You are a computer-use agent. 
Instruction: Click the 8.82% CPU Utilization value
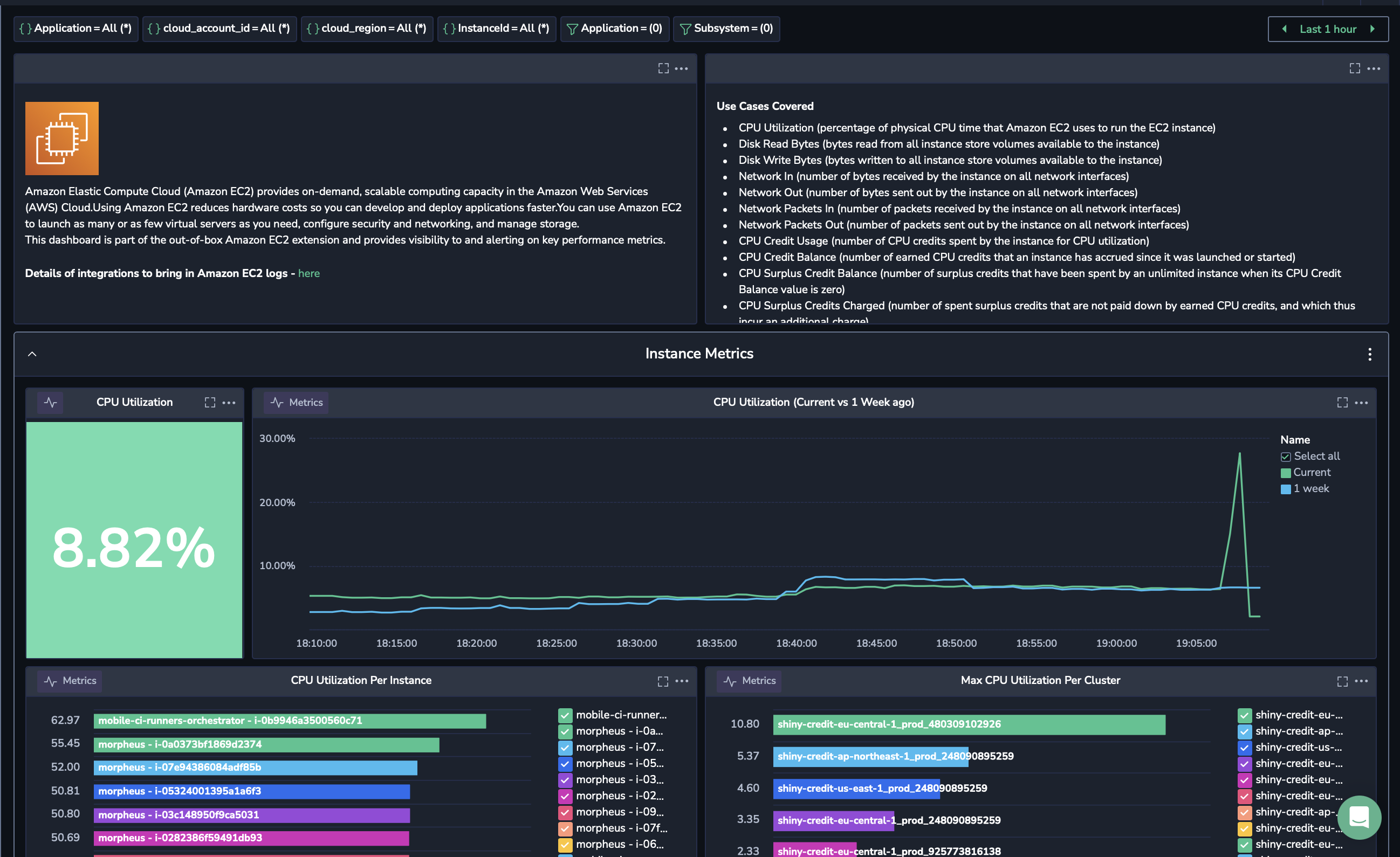click(x=134, y=548)
